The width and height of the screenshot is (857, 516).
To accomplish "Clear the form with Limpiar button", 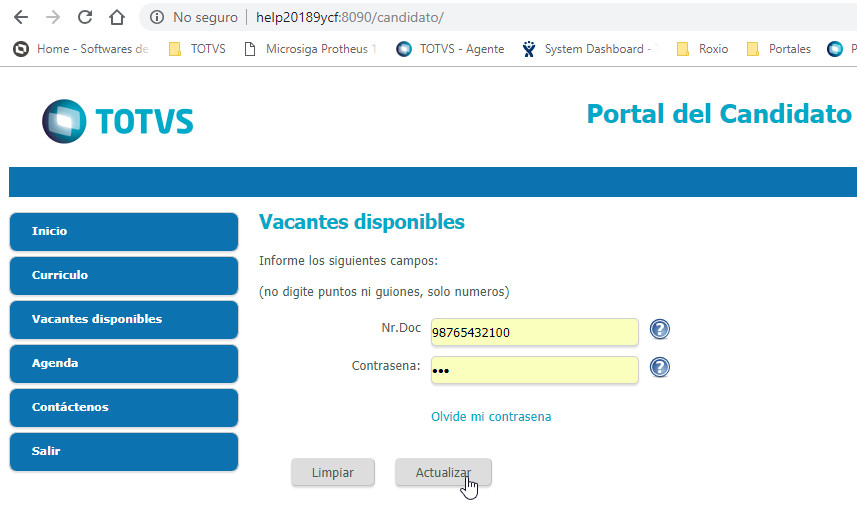I will point(333,472).
